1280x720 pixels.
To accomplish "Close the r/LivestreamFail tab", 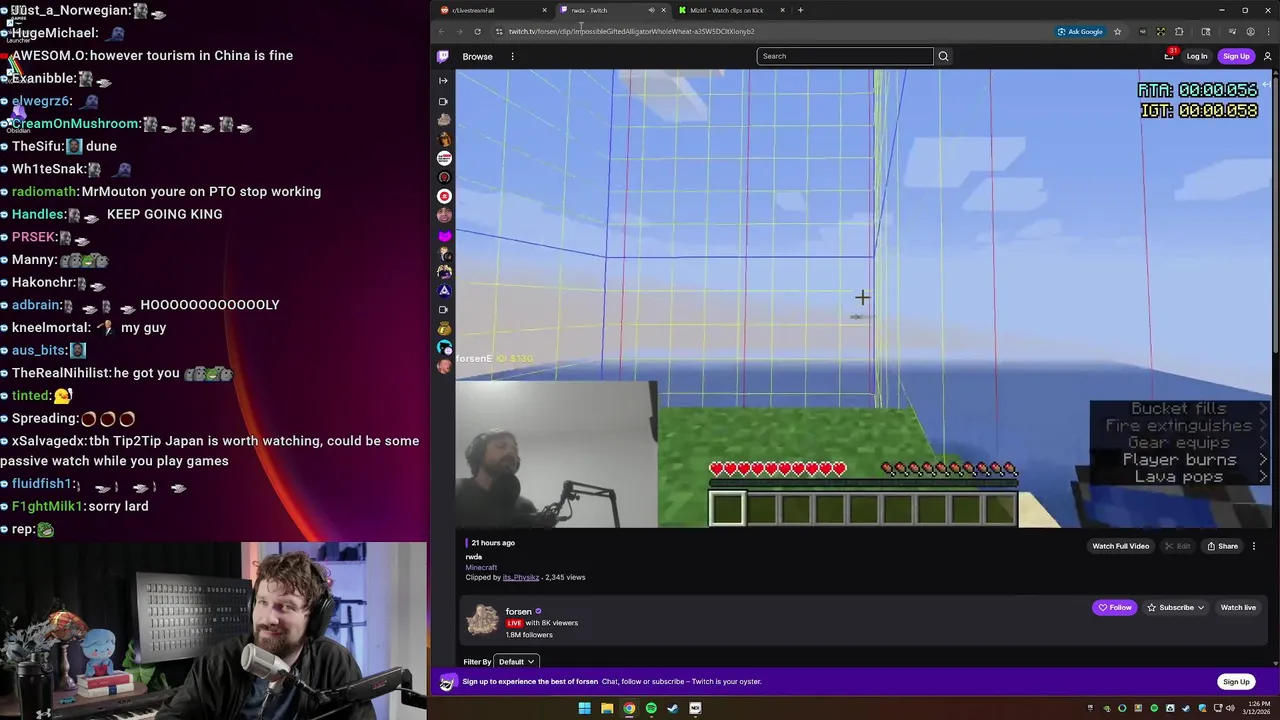I will [x=544, y=10].
